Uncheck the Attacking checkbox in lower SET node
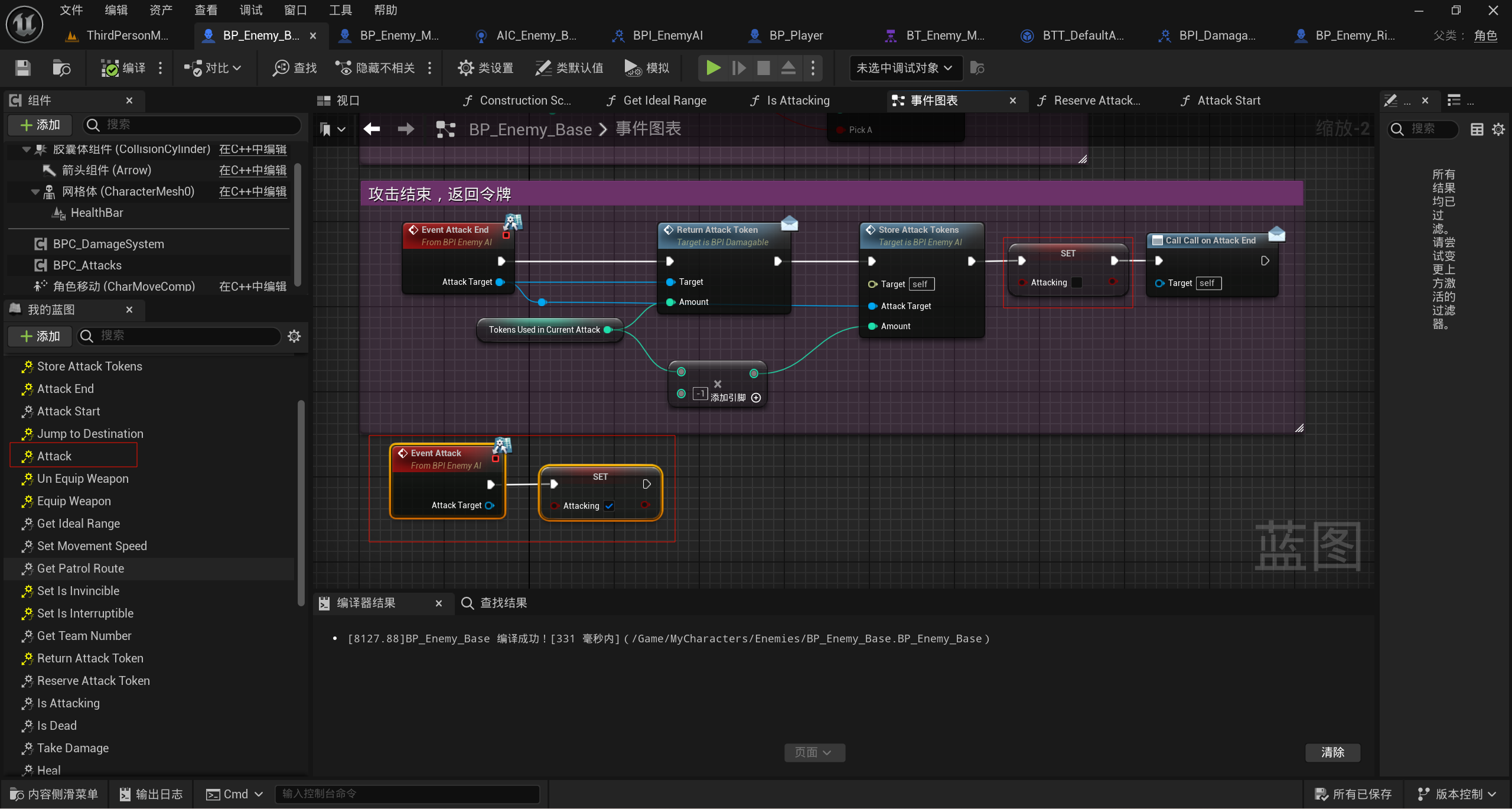 [x=609, y=506]
